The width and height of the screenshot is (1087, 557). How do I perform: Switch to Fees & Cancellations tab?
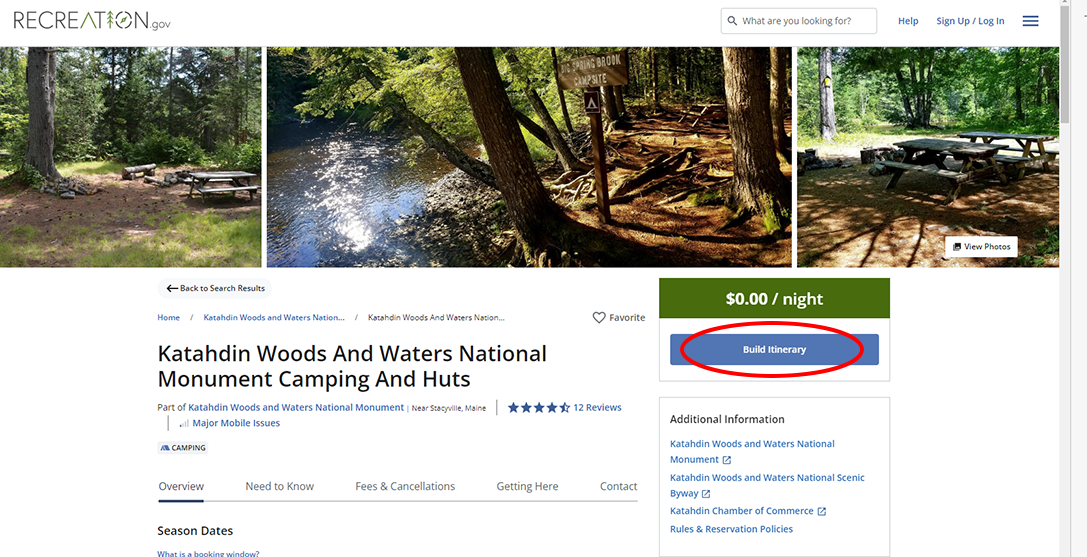click(405, 486)
